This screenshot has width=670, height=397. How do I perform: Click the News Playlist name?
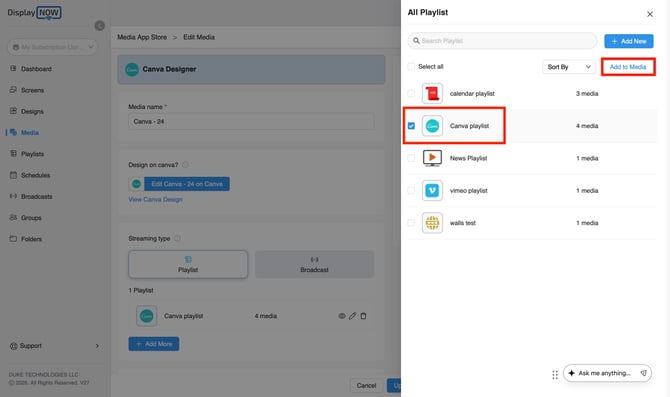click(x=468, y=158)
